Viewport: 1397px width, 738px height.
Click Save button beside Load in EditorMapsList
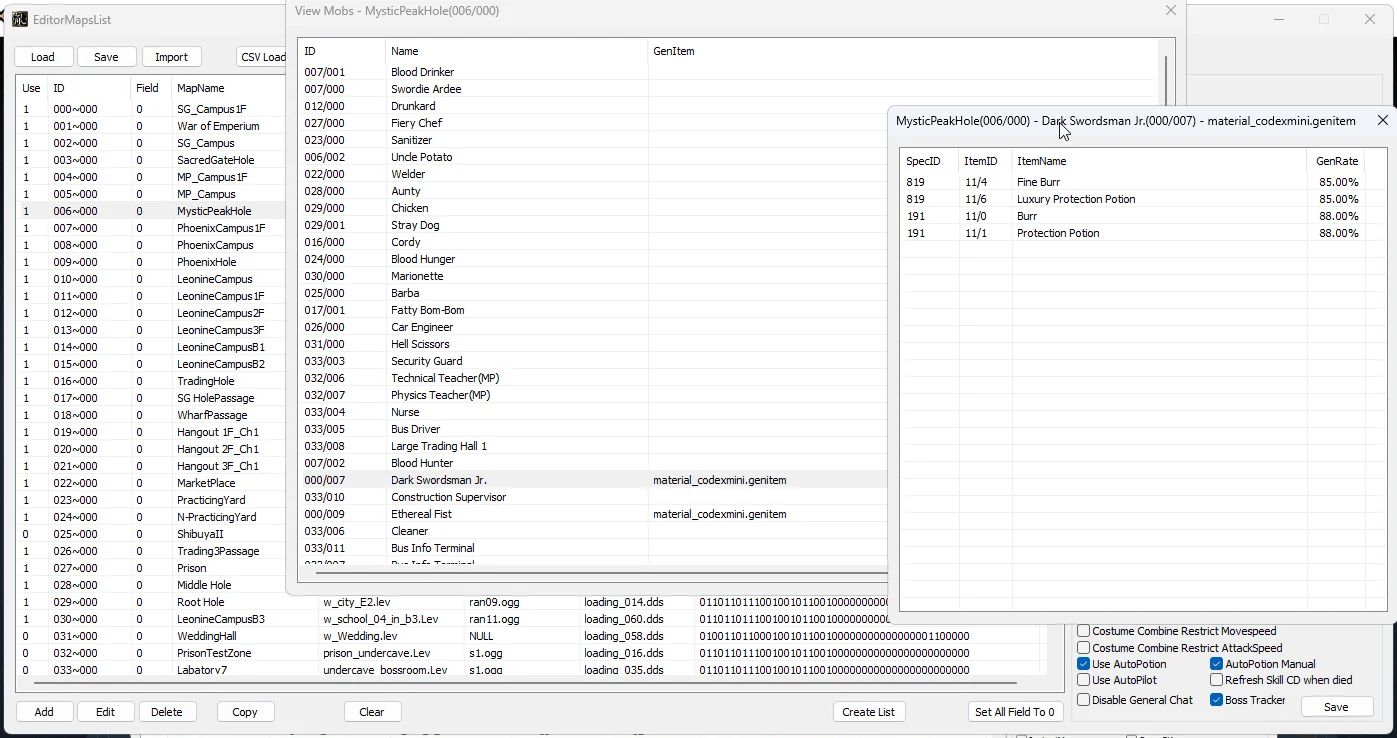click(107, 57)
